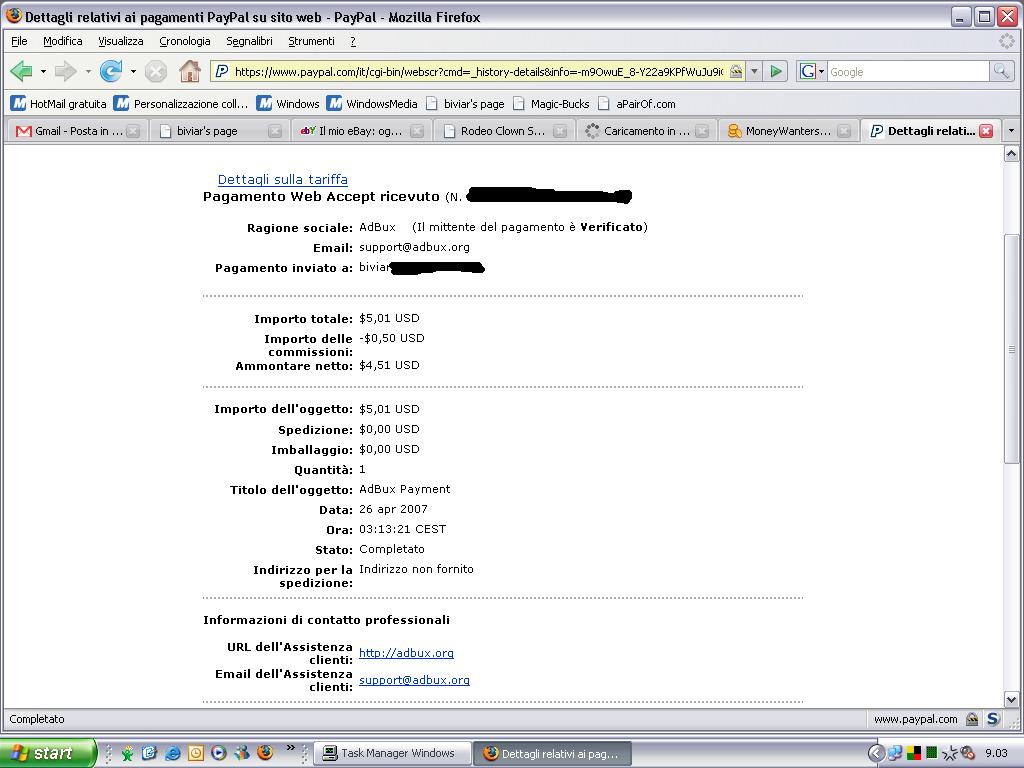Click the support@adbux.org assistance email link
1024x768 pixels.
click(x=414, y=680)
